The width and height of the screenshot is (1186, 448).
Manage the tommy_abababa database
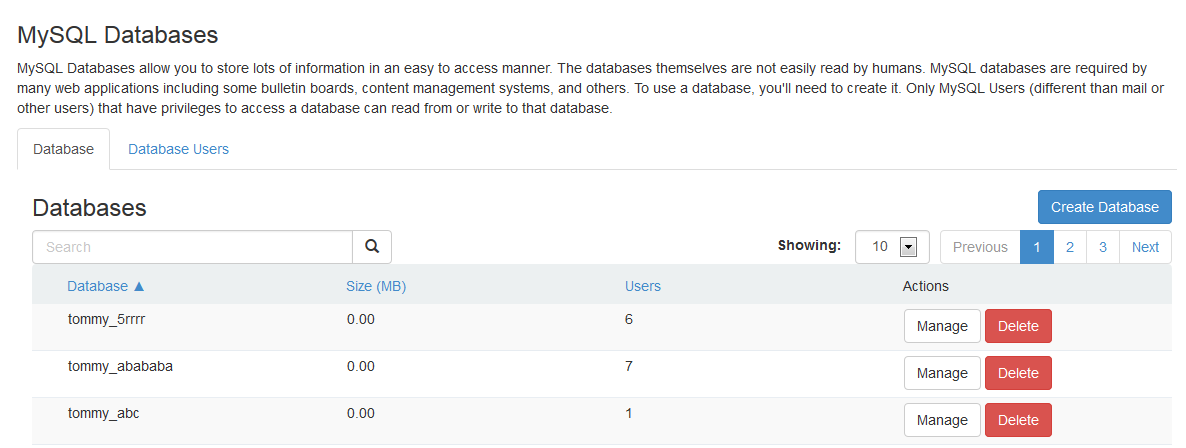(x=942, y=373)
